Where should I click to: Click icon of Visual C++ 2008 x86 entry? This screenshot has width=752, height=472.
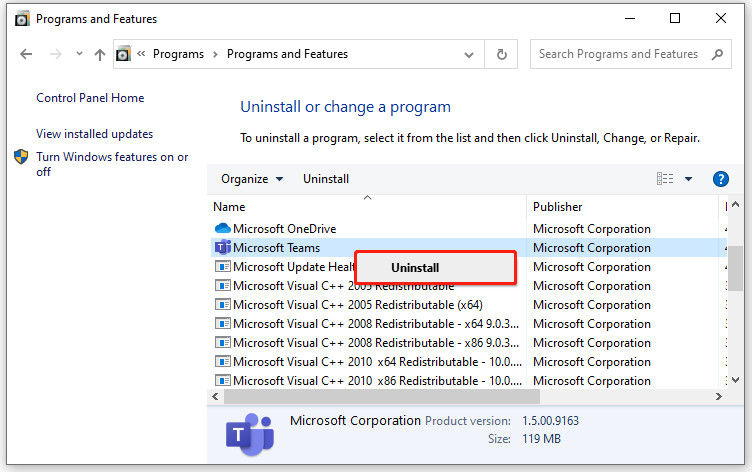tap(223, 342)
